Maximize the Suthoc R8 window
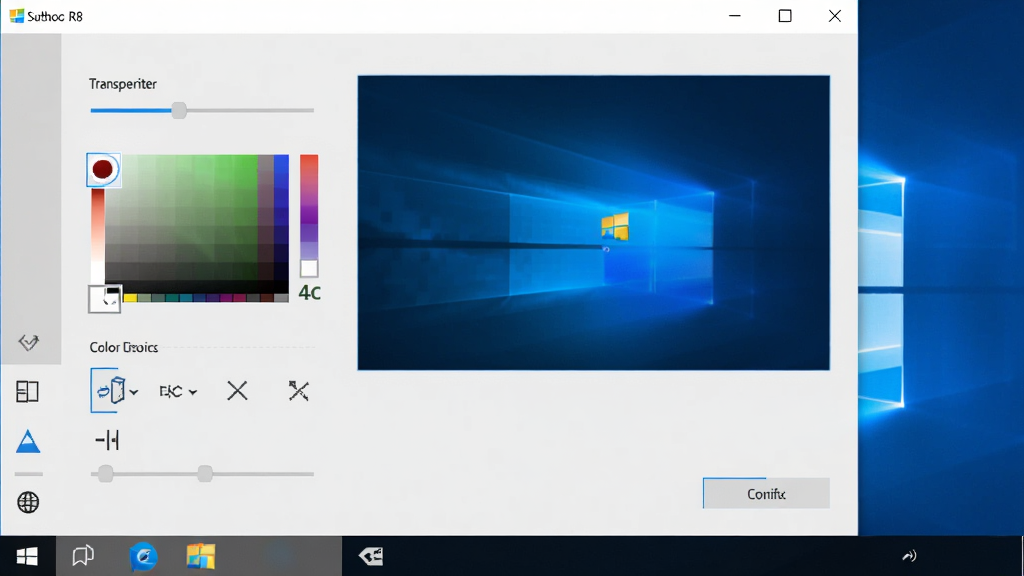The image size is (1024, 576). click(x=785, y=16)
